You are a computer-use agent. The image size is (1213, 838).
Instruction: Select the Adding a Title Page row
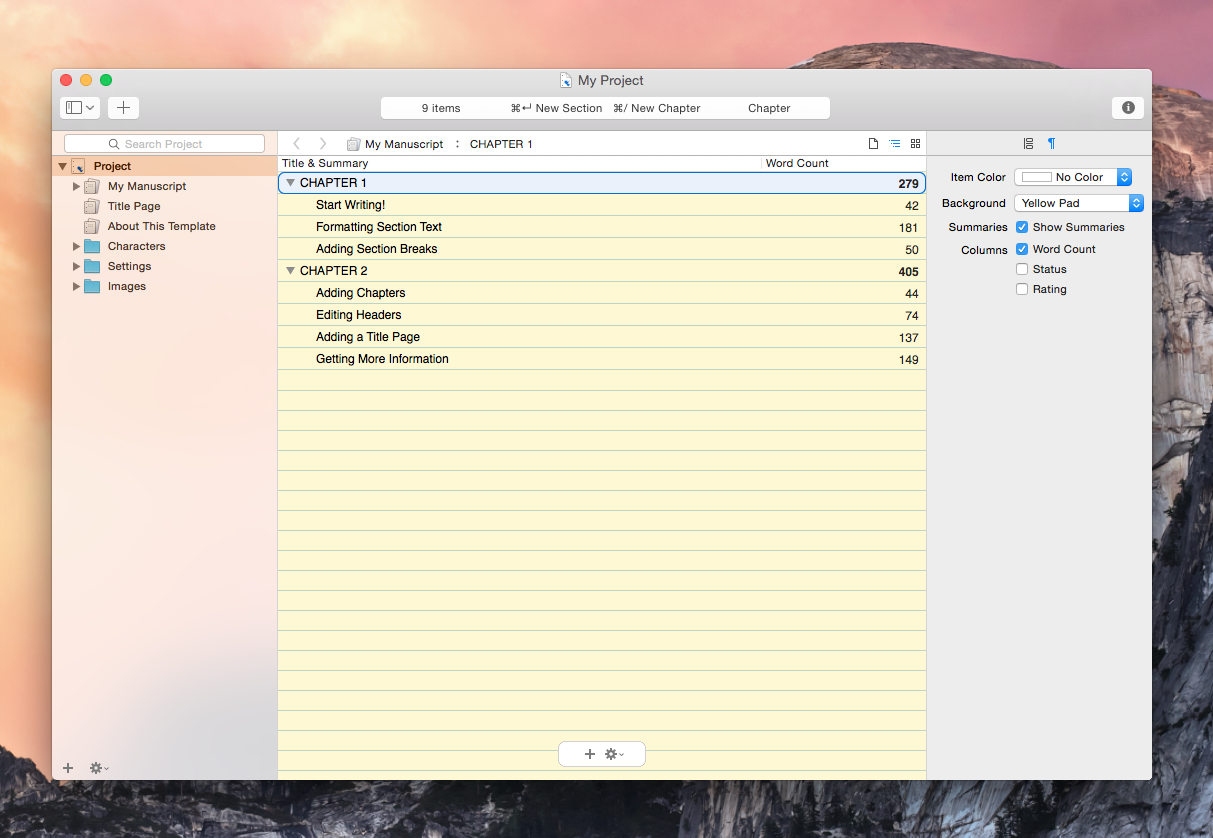coord(602,337)
